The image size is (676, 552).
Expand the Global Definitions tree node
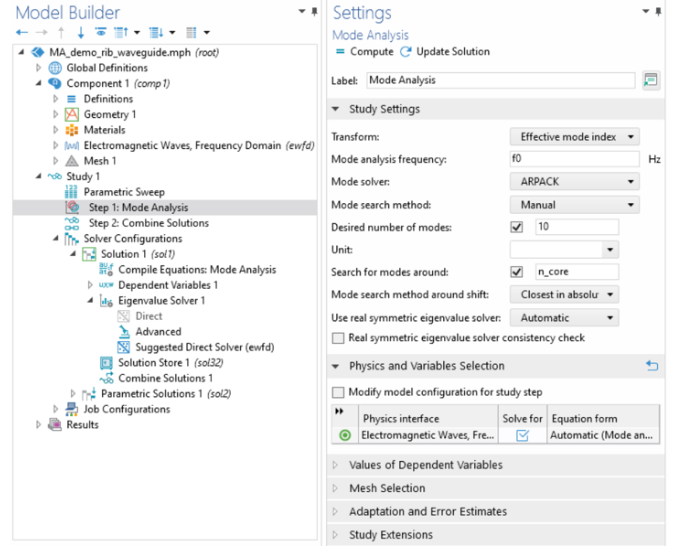(x=38, y=68)
